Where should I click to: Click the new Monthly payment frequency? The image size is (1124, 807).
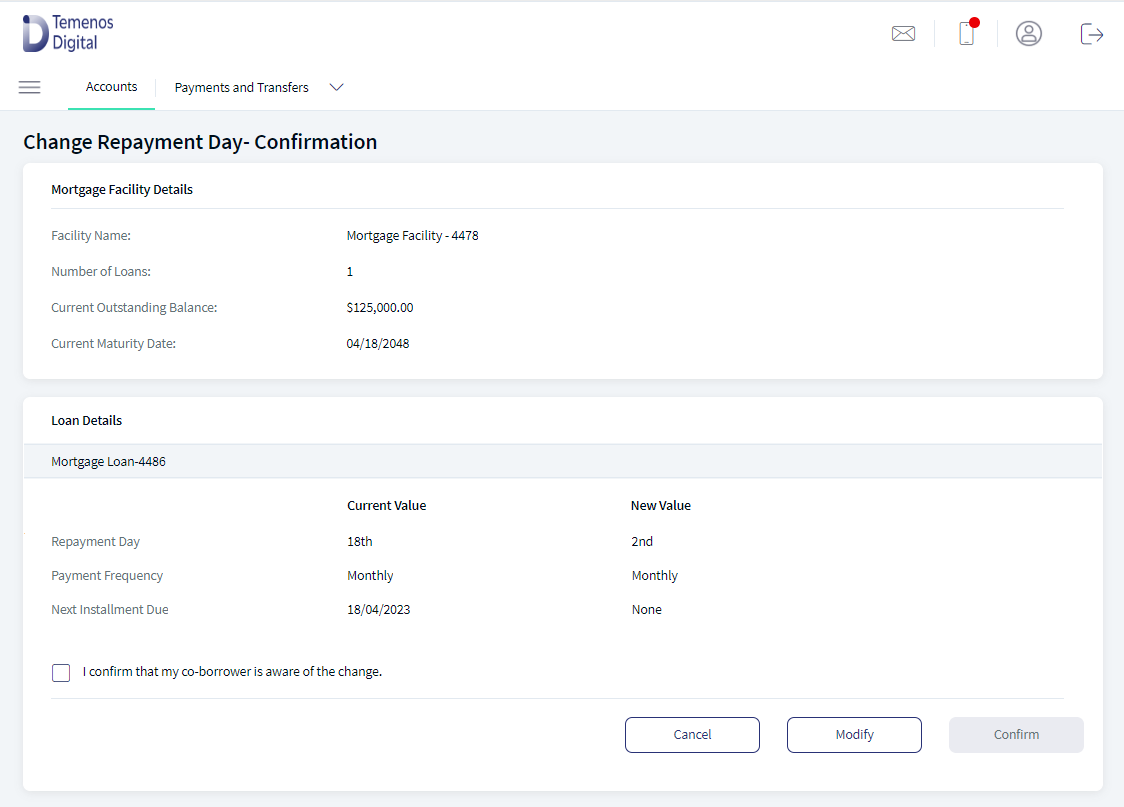[x=654, y=576]
